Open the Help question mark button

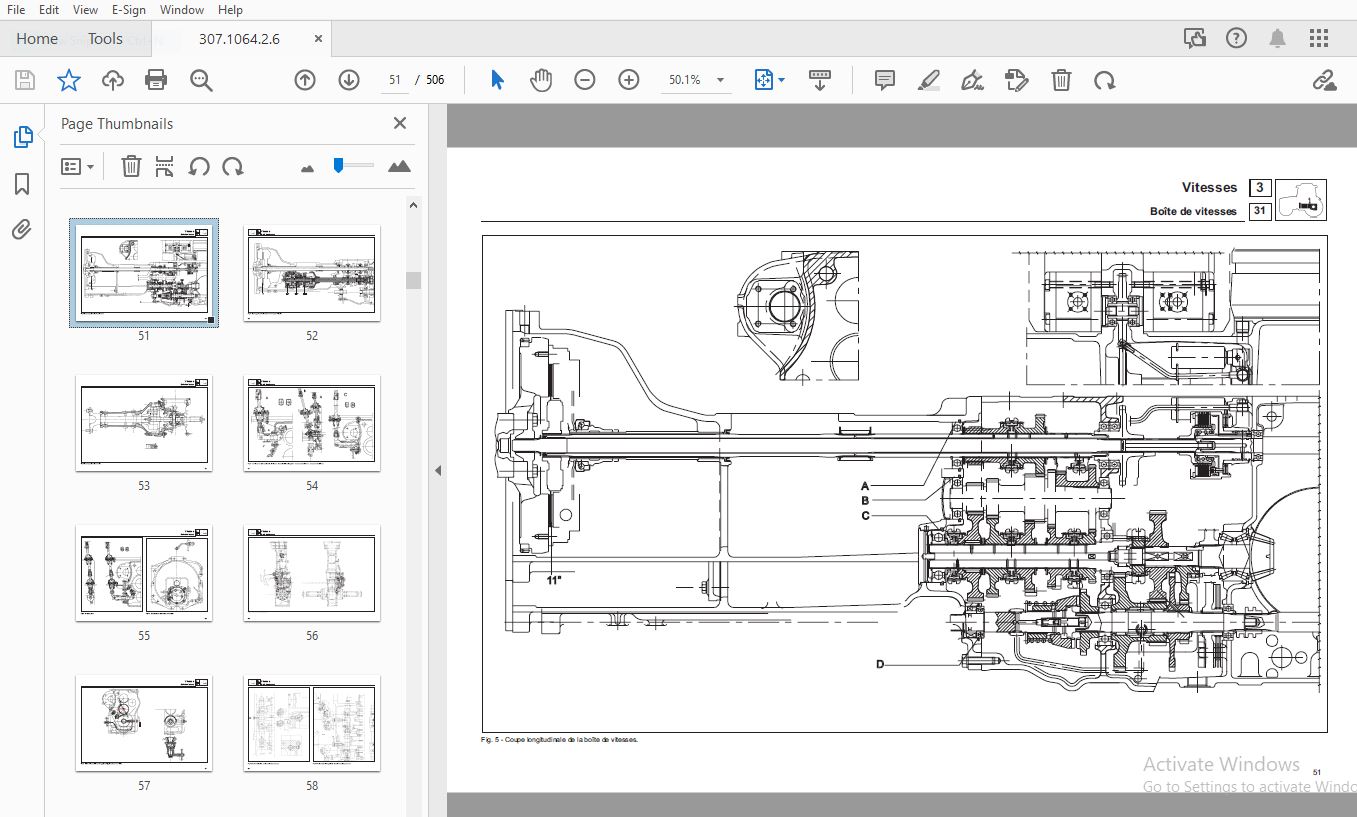click(x=1237, y=38)
